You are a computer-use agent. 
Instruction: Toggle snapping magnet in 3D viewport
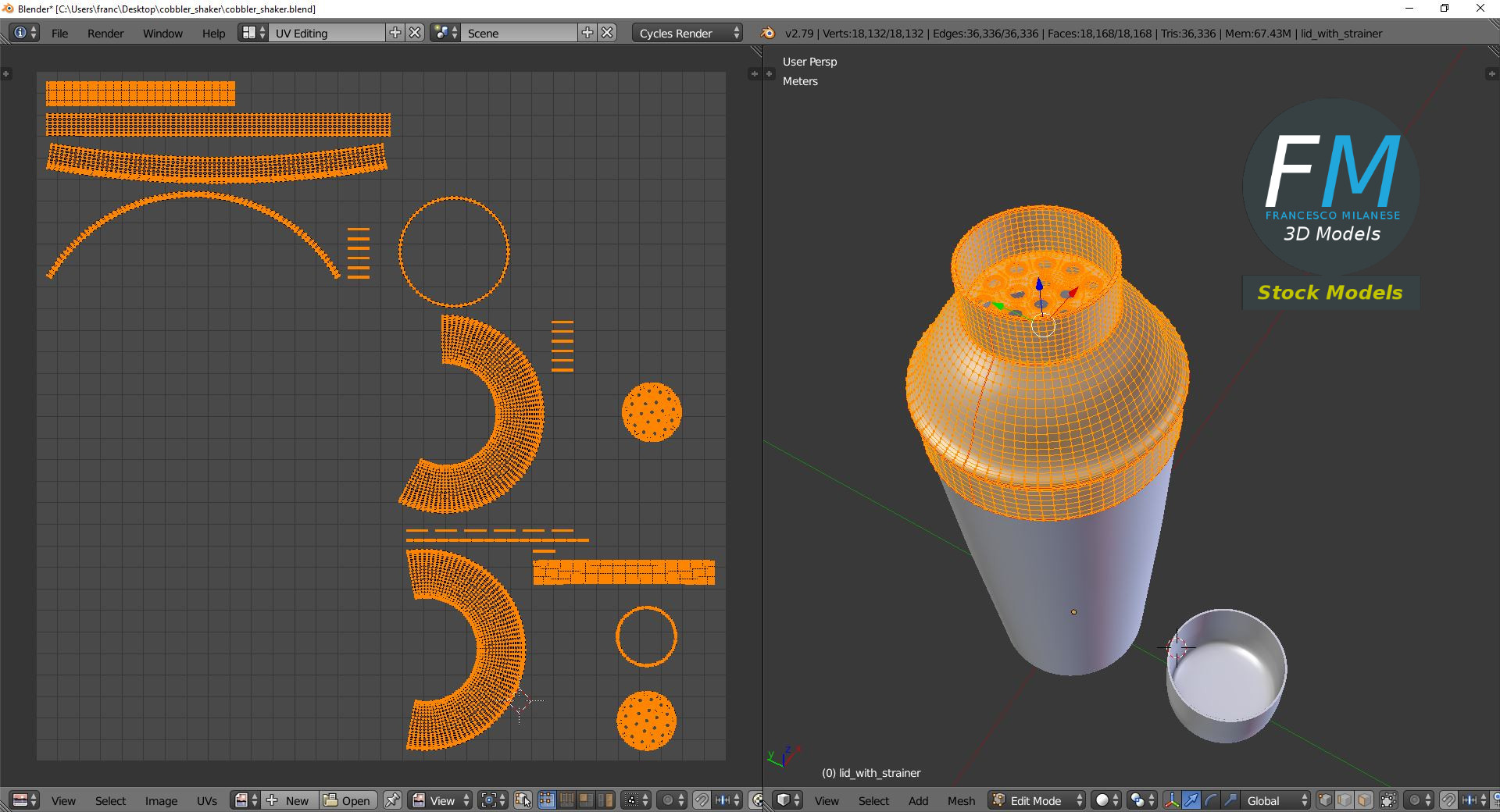point(1448,800)
